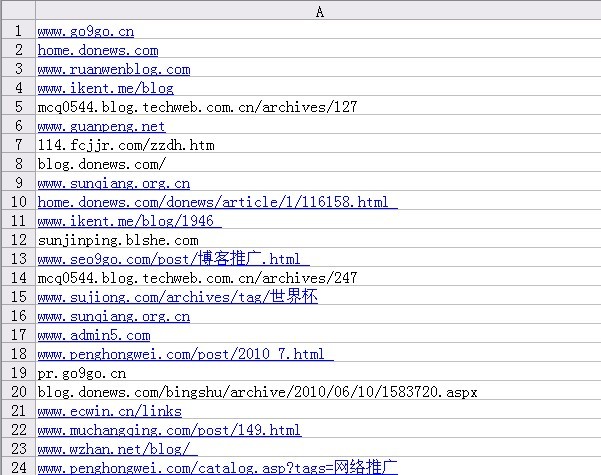Open the www.ruanwenblog.com link
This screenshot has height=475, width=601.
click(x=114, y=69)
